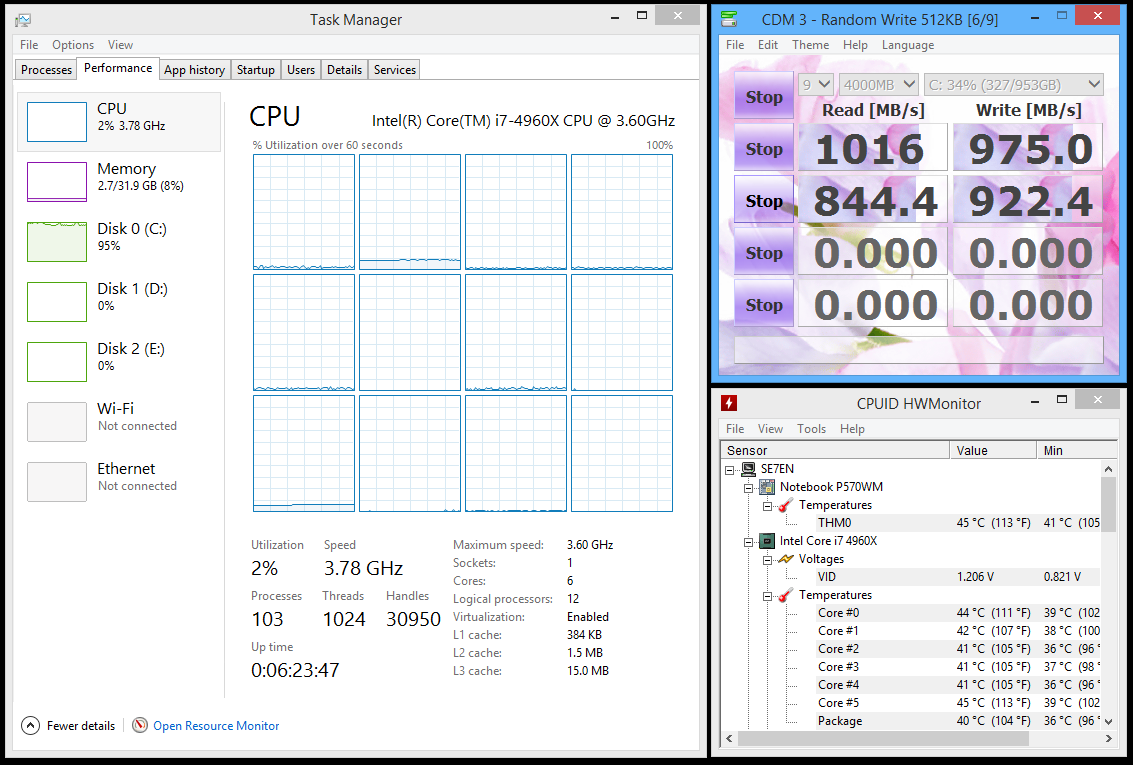Click the top Stop button beside run count
The width and height of the screenshot is (1133, 765).
coord(764,96)
